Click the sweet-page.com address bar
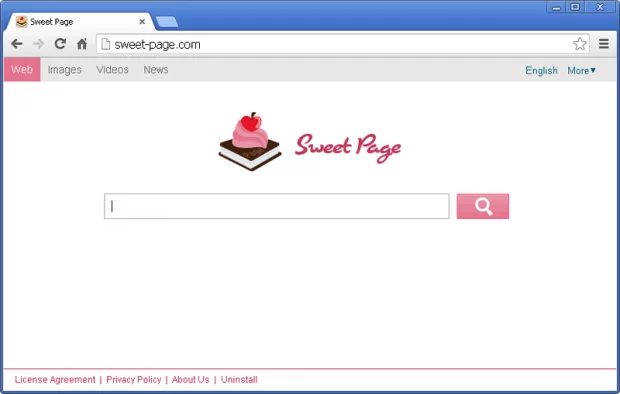Screen dimensions: 620x394 click(342, 44)
